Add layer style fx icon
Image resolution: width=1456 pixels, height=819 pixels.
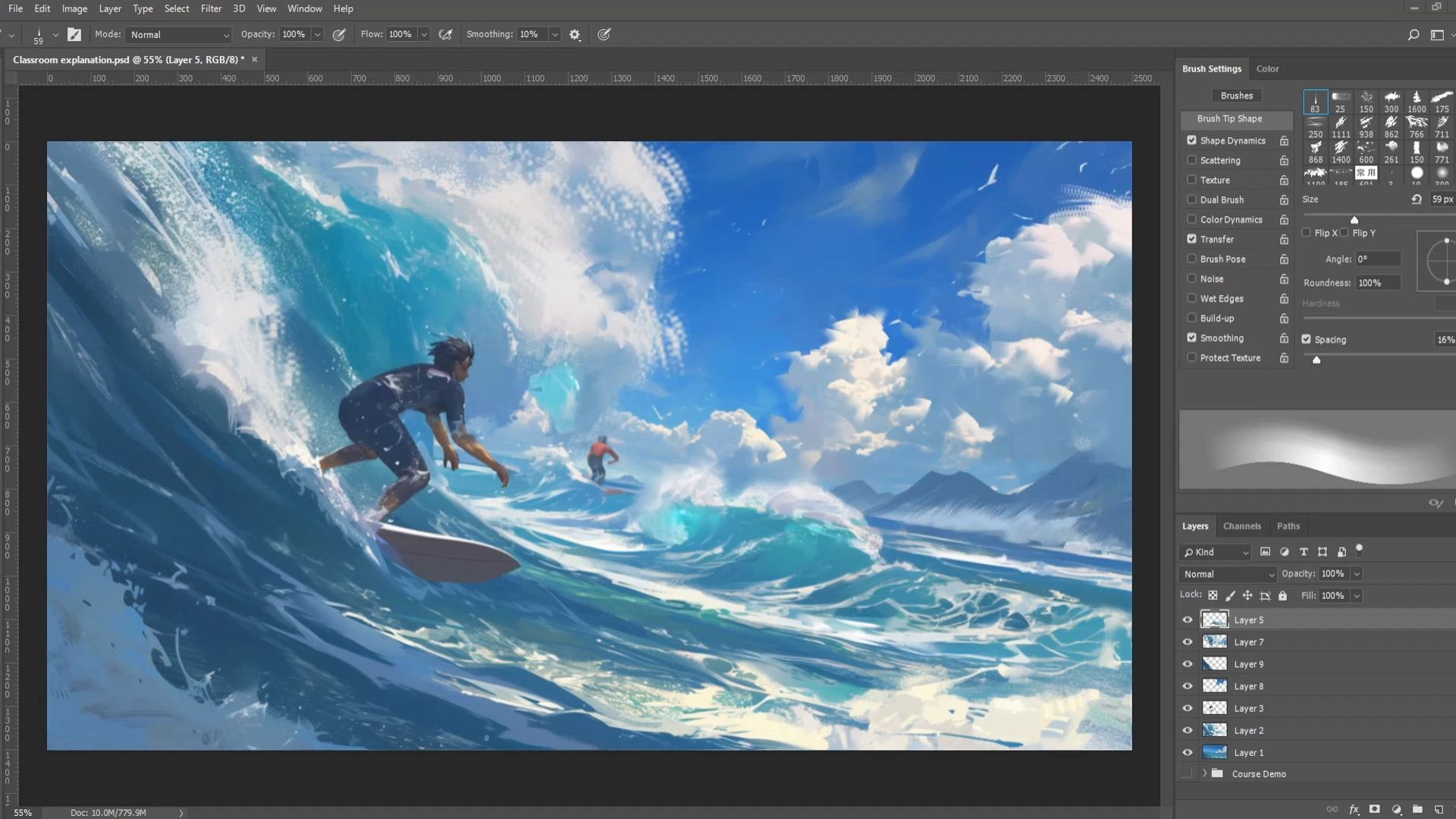(1354, 809)
